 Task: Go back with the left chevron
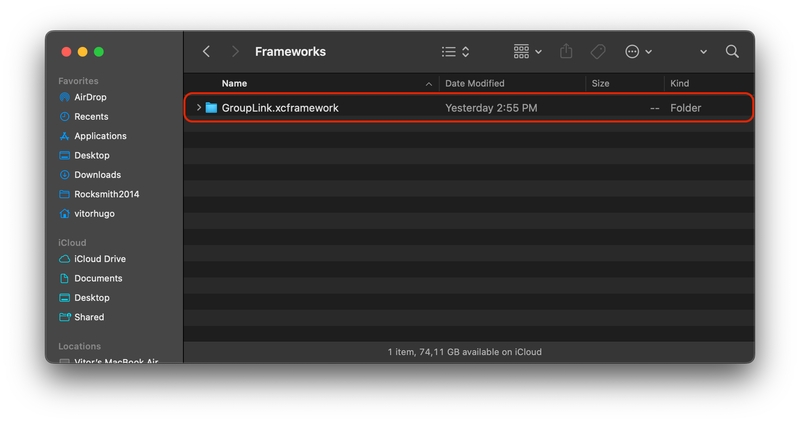click(206, 52)
